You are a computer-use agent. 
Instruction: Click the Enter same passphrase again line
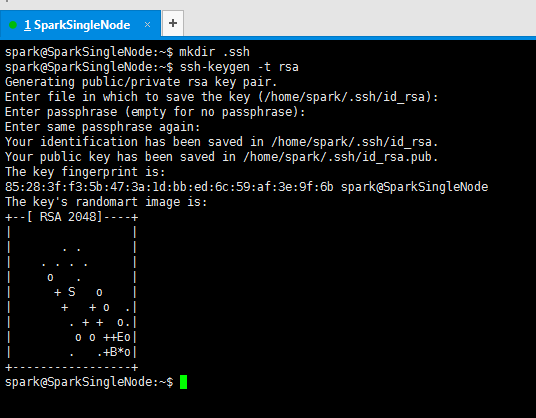tap(103, 127)
